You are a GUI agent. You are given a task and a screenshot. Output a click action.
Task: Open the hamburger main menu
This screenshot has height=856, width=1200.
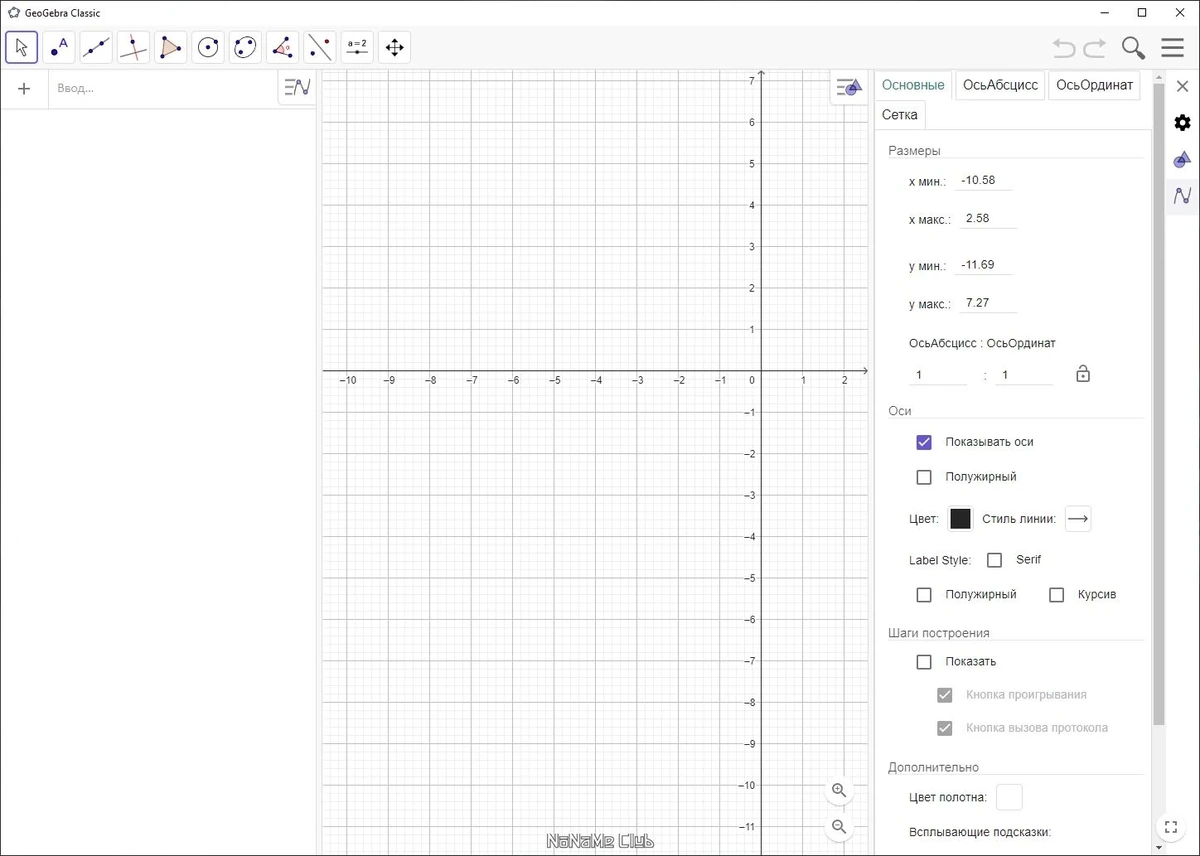(1173, 48)
